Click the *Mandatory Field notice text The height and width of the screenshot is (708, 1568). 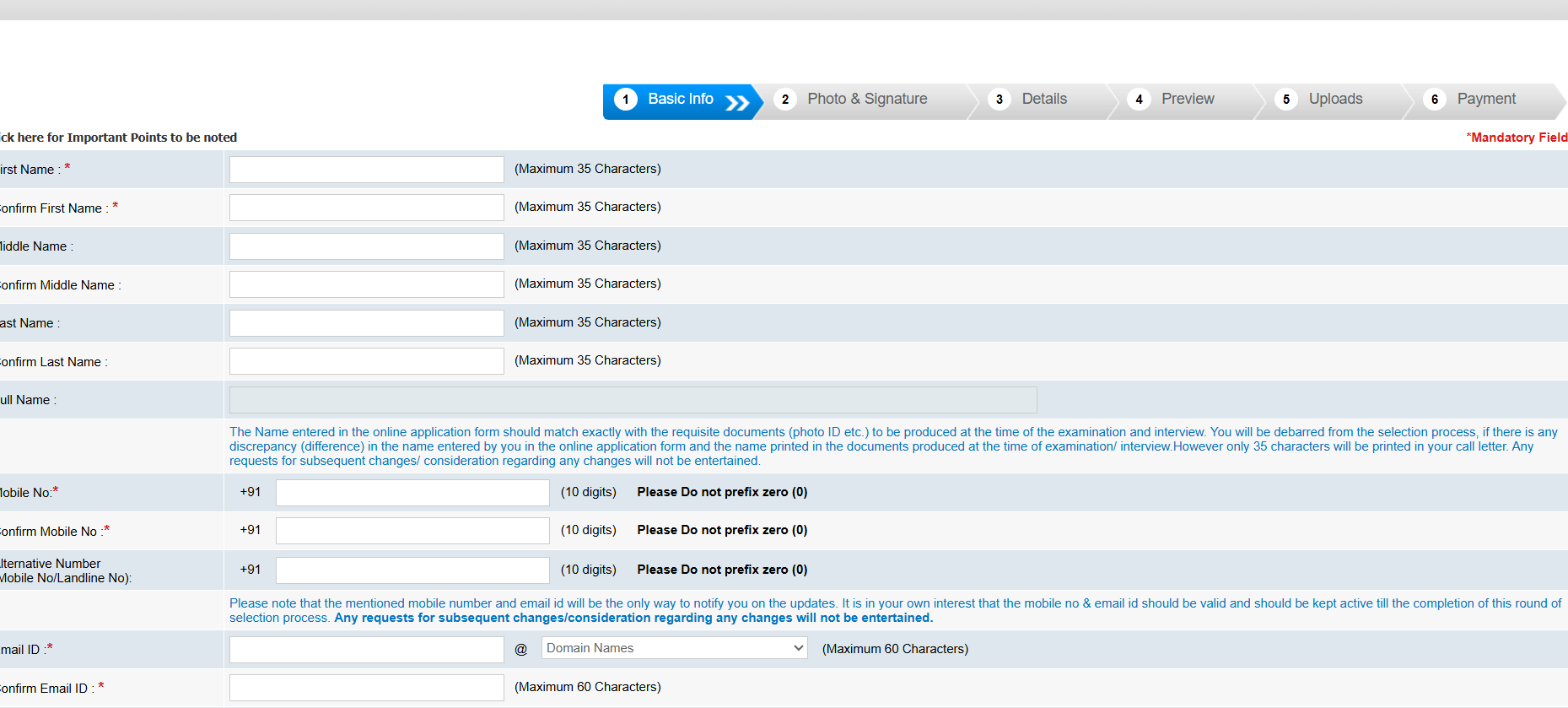[x=1517, y=138]
